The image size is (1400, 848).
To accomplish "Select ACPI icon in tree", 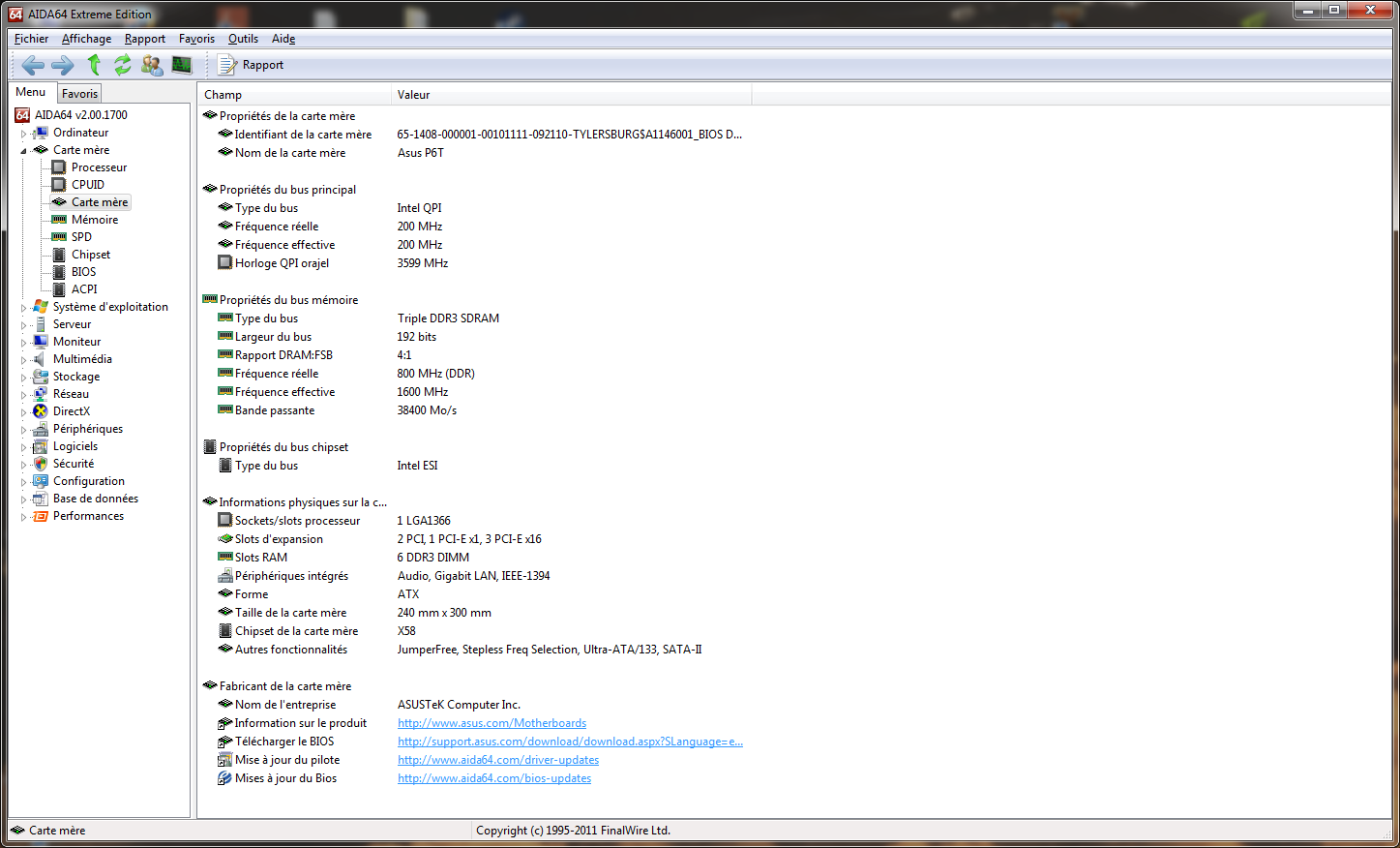I will [59, 289].
